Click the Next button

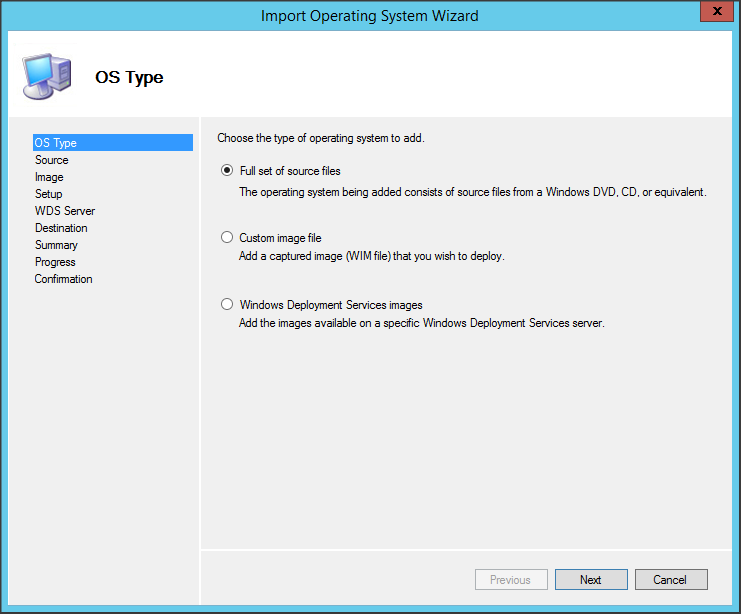[x=591, y=580]
